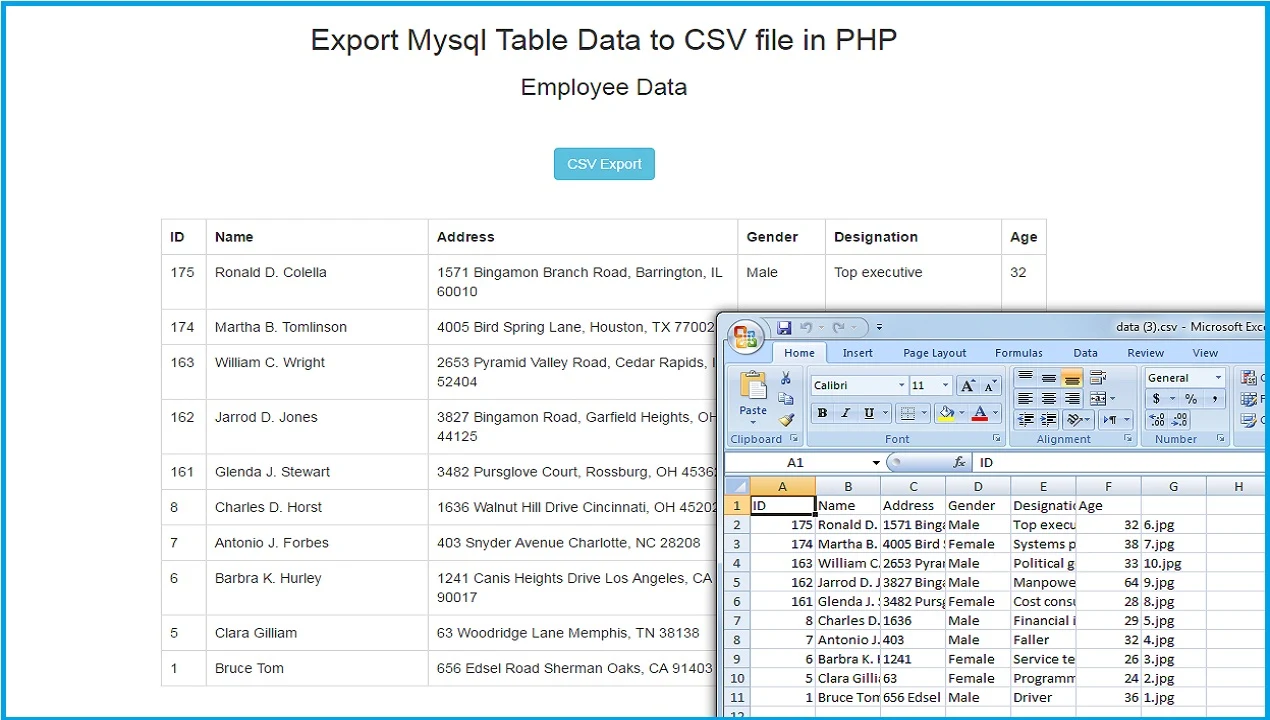Toggle Bold formatting in Font group
Screen dimensions: 1270x720
click(822, 413)
